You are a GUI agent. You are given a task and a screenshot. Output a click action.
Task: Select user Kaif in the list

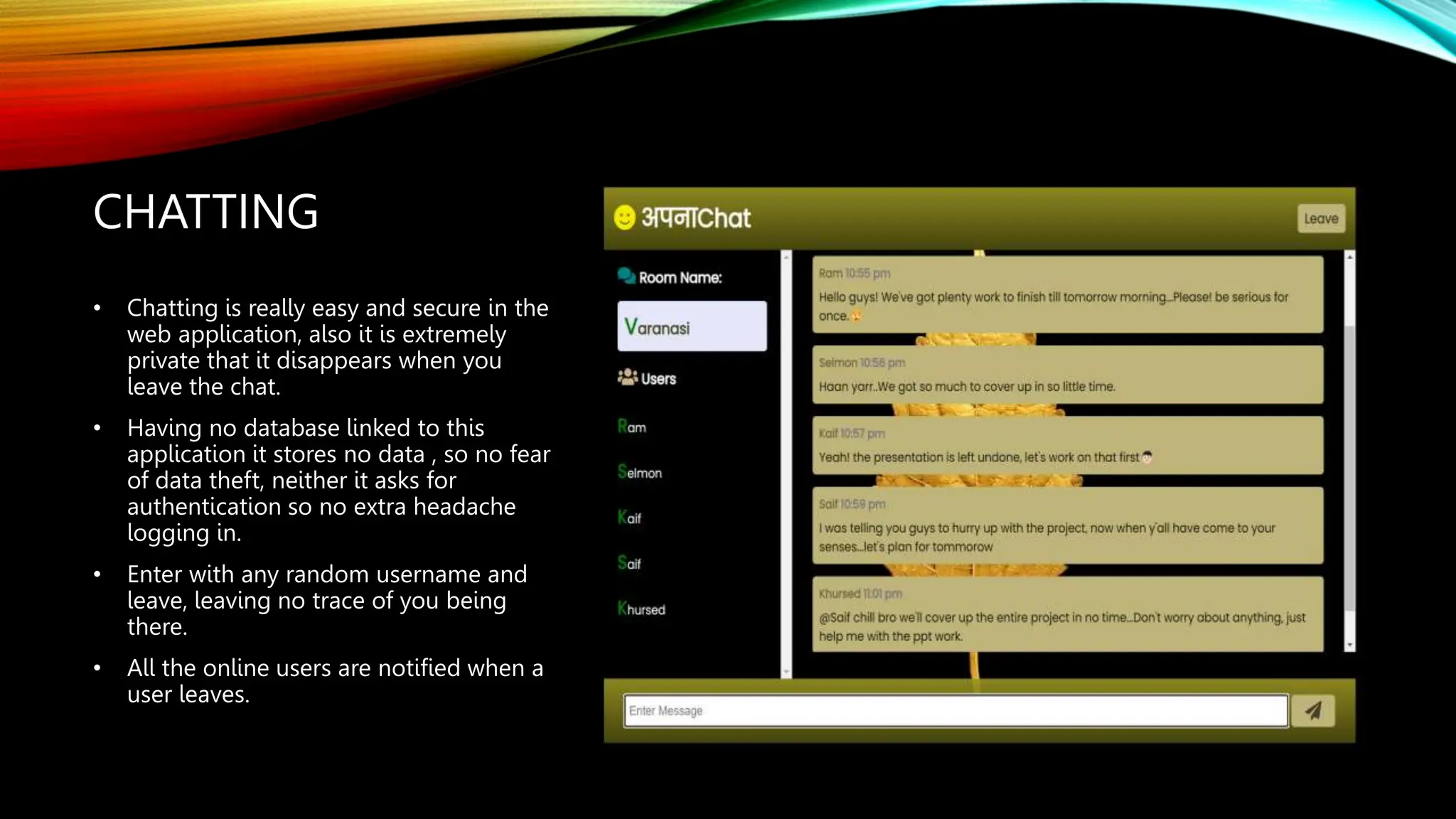[630, 518]
